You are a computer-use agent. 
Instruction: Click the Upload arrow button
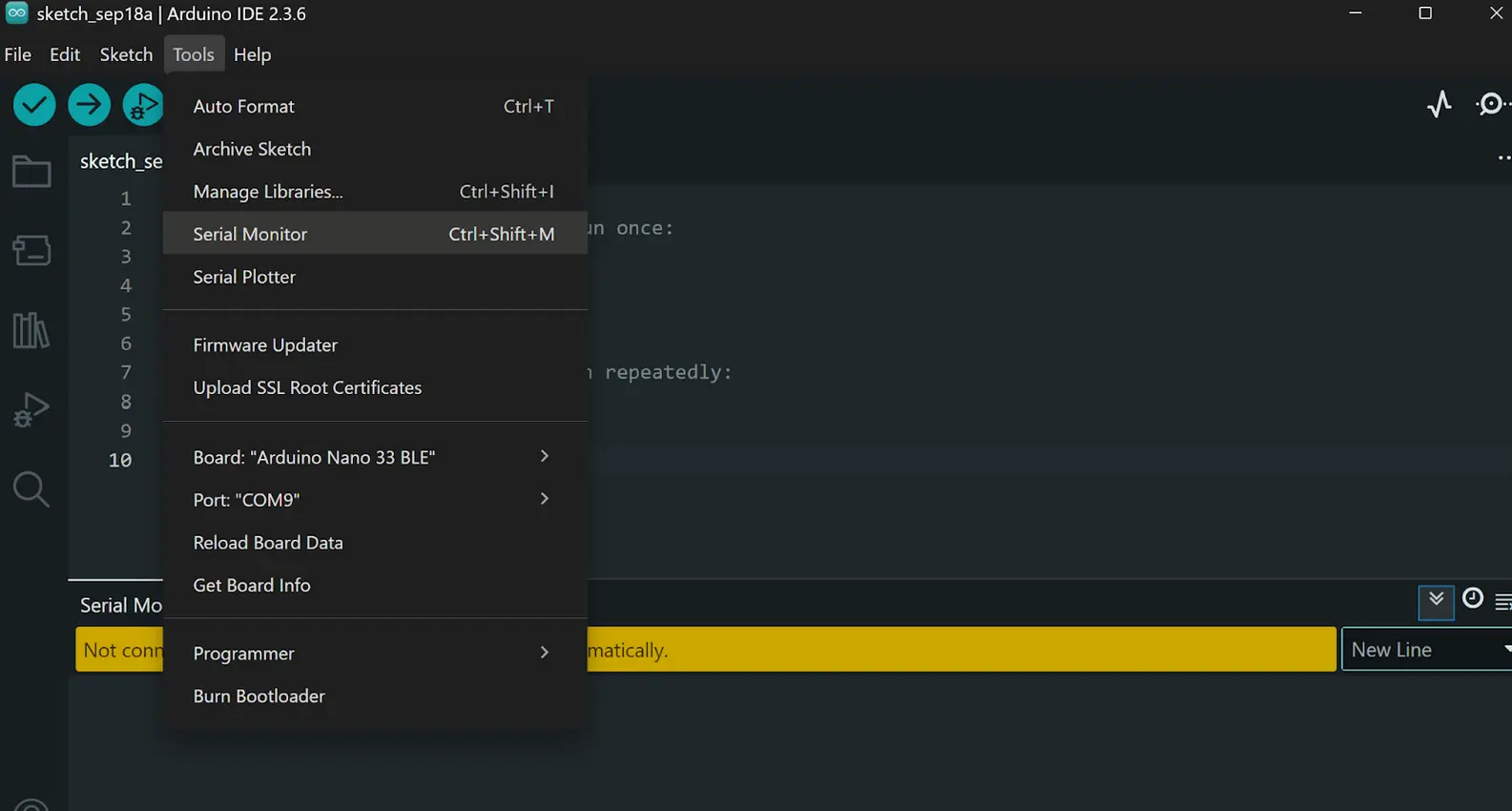89,105
